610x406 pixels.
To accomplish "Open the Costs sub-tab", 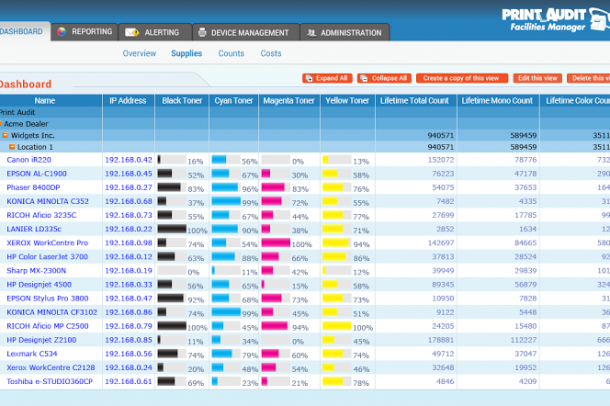I will (x=271, y=53).
